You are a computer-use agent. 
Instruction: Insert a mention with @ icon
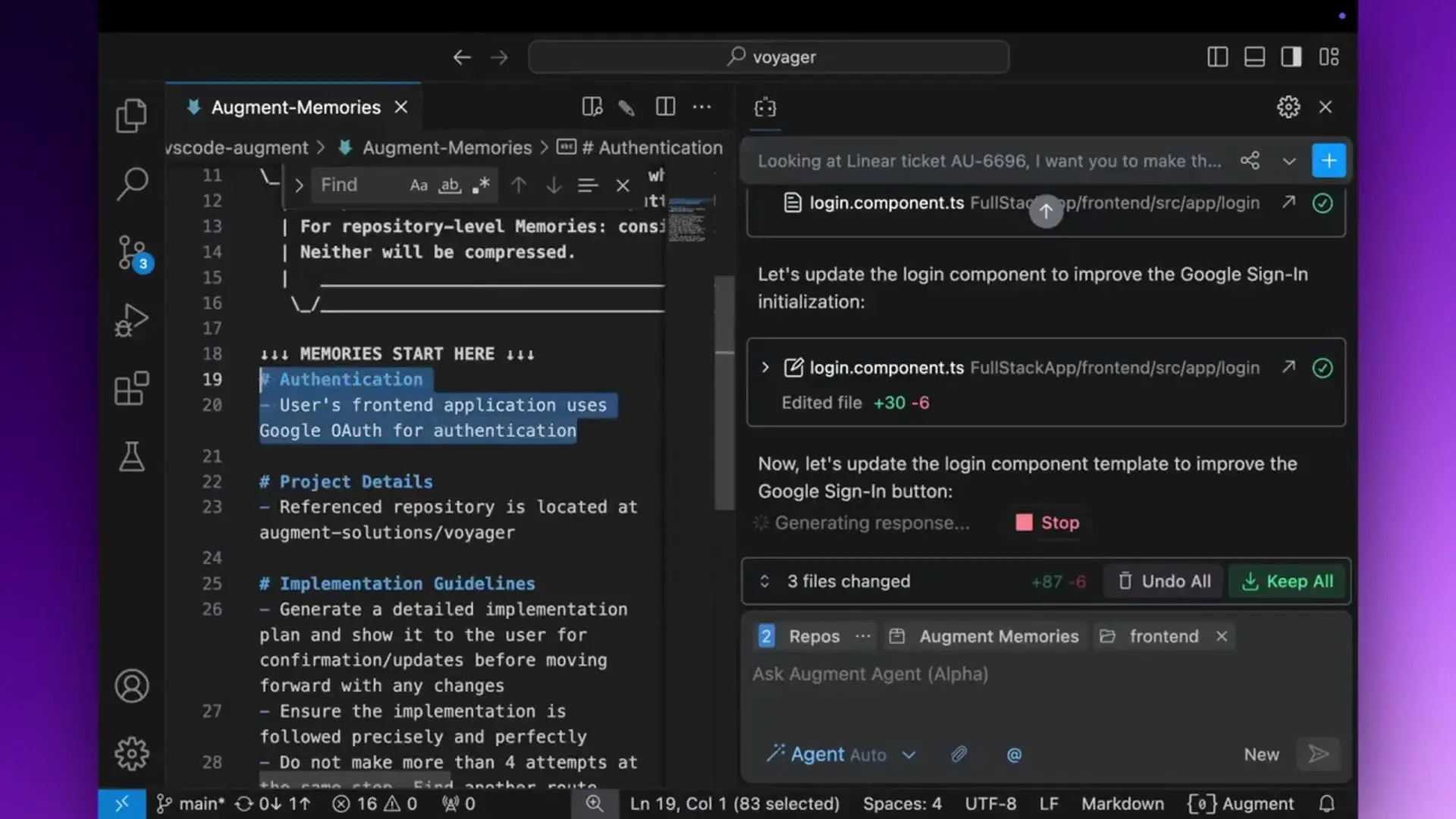[1014, 755]
